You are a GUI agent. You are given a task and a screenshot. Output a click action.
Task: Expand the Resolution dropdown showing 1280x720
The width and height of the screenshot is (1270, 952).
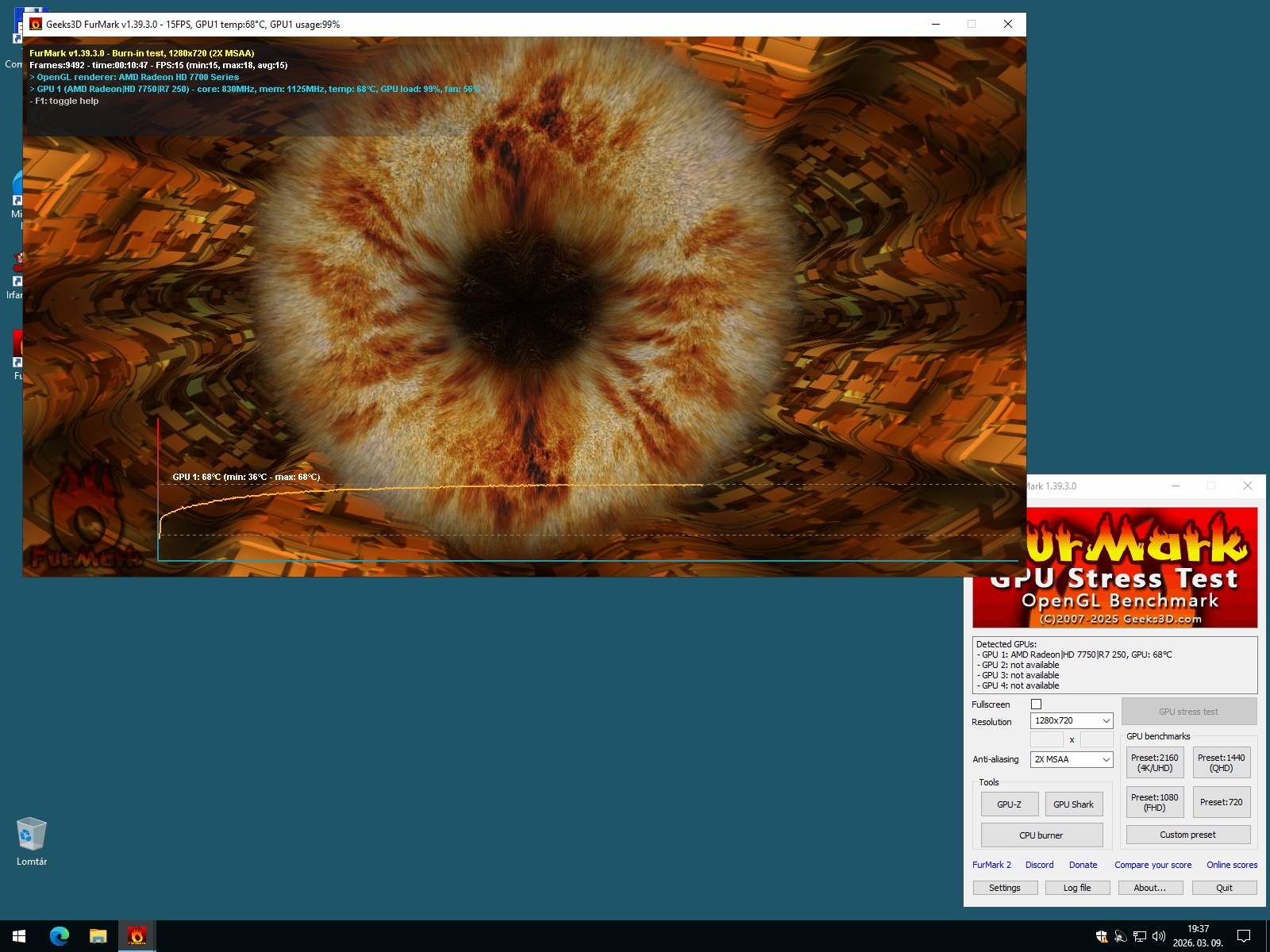1072,720
